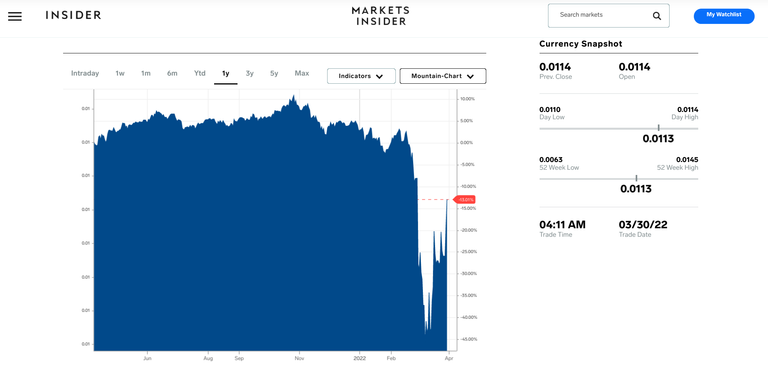Viewport: 768px width, 380px height.
Task: Switch chart to 6m range
Action: (x=172, y=73)
